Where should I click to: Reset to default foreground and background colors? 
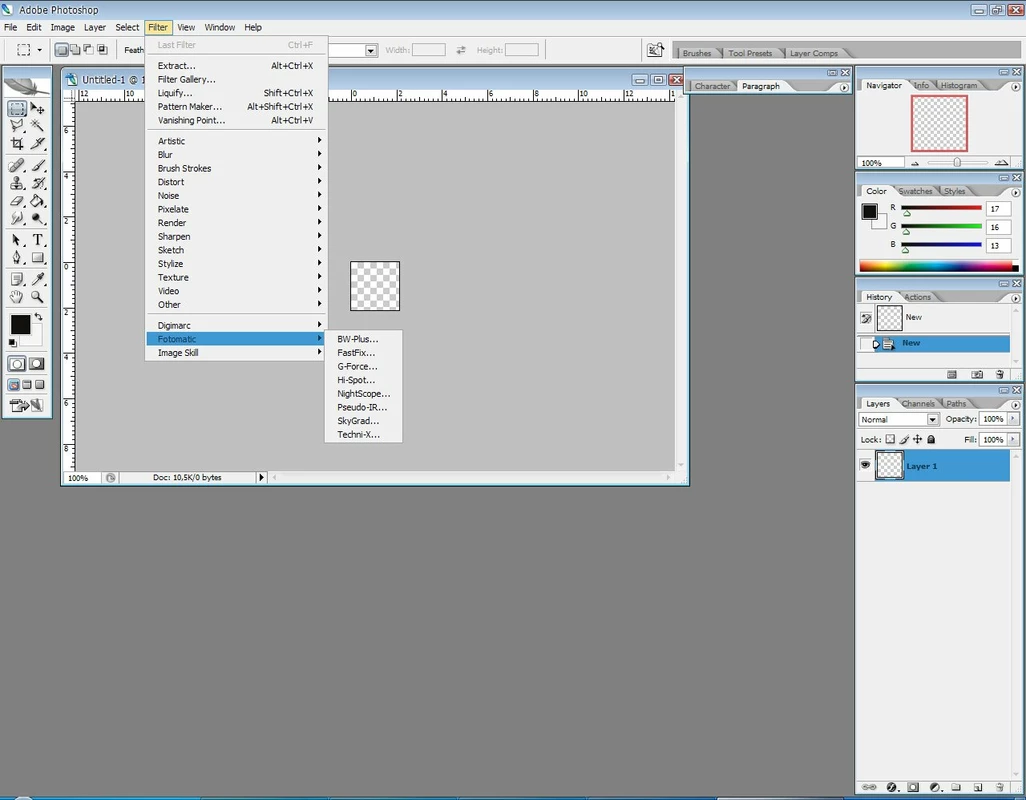[x=12, y=343]
